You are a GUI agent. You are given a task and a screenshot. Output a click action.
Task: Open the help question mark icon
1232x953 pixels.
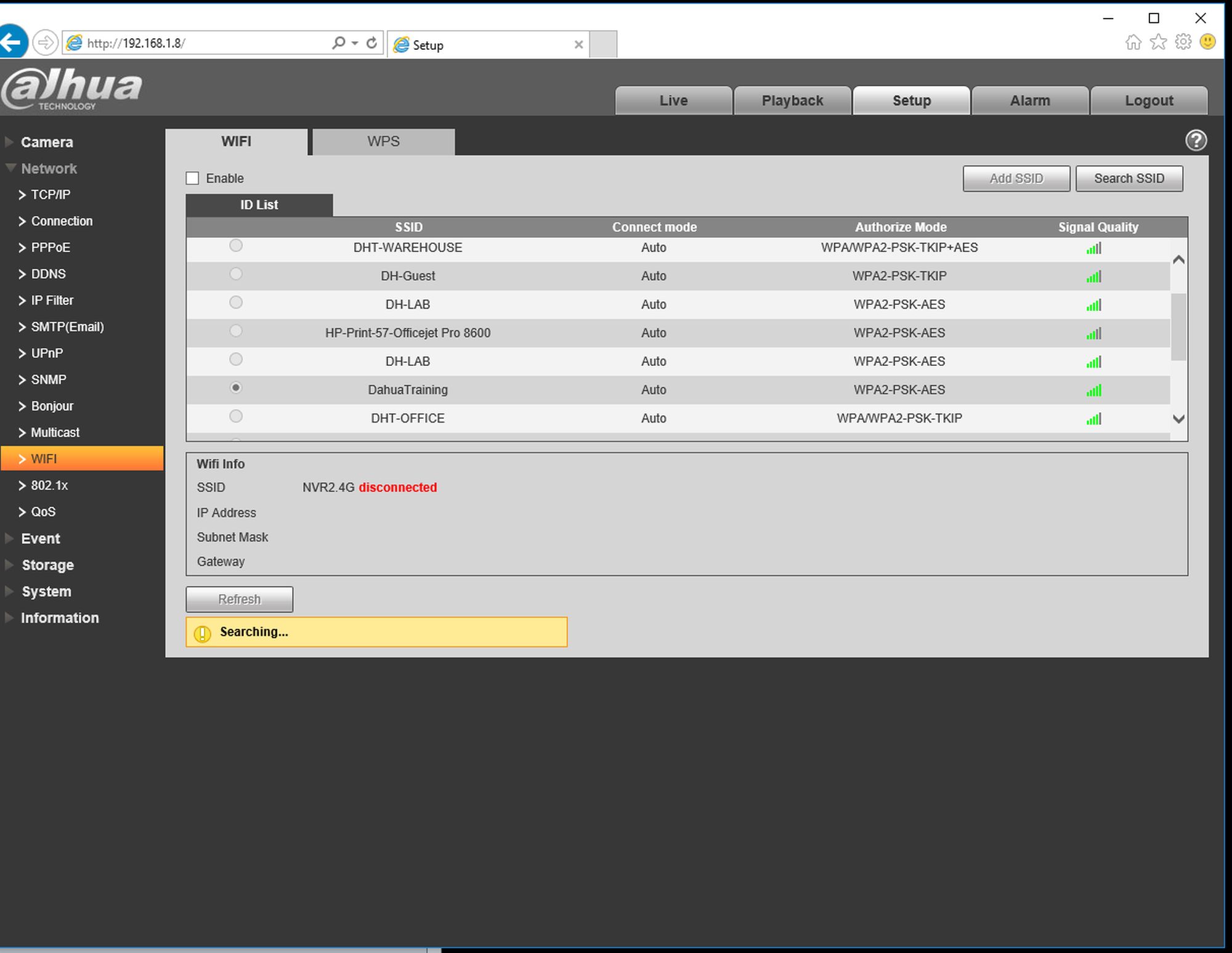pos(1195,140)
